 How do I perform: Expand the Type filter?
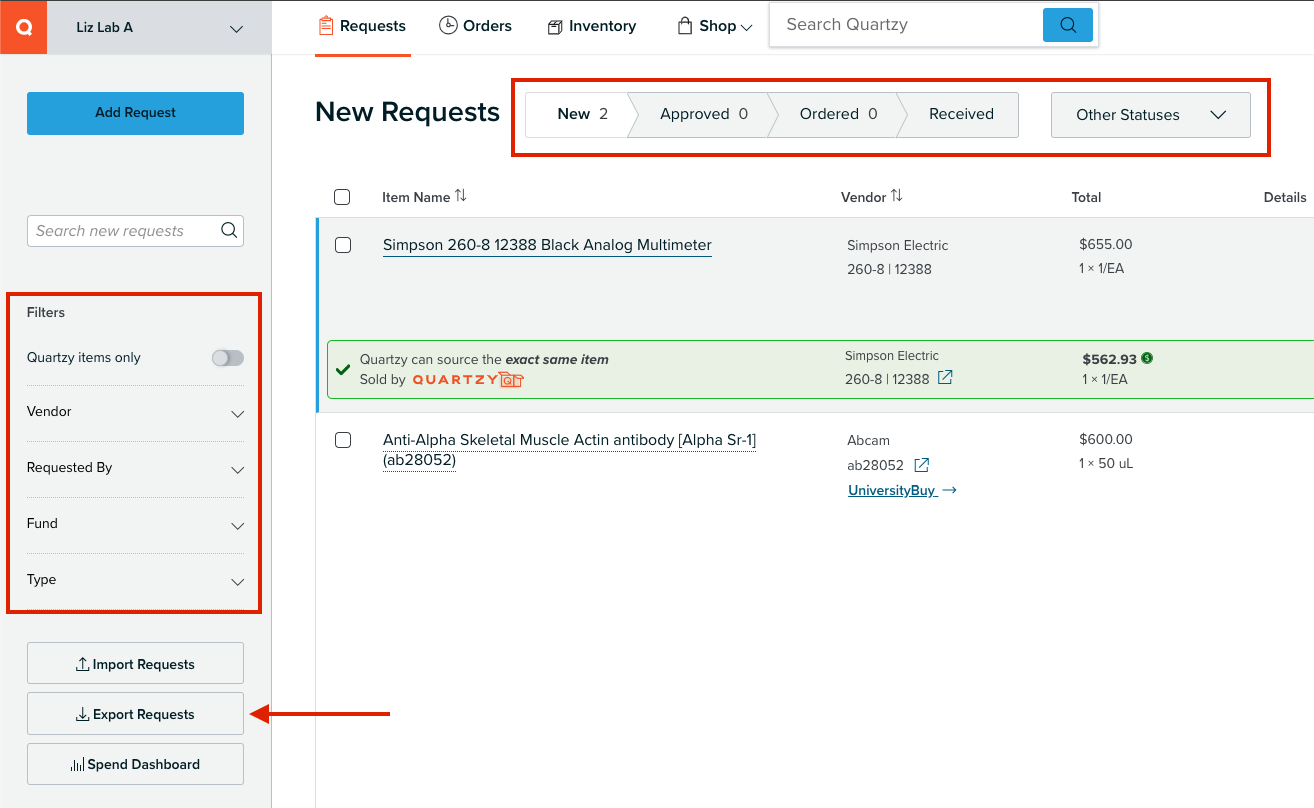(x=135, y=580)
